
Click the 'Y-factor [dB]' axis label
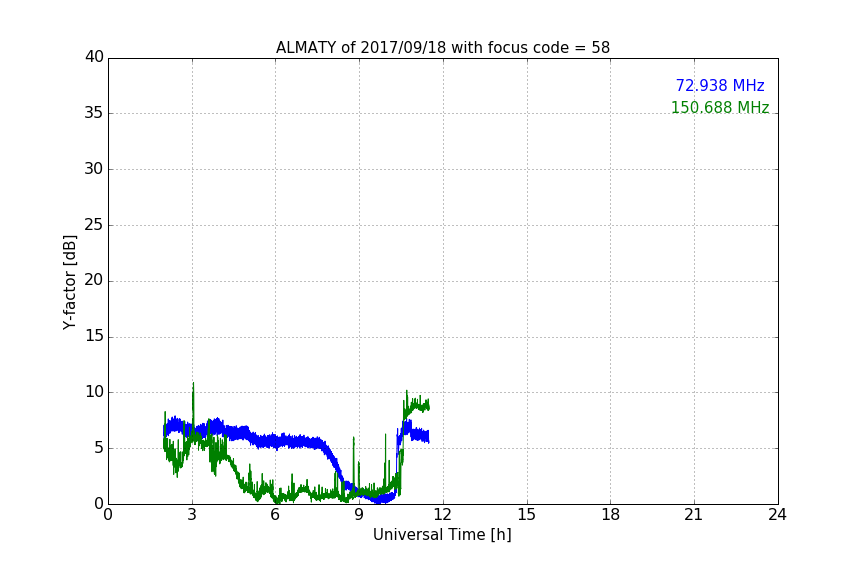[x=69, y=282]
